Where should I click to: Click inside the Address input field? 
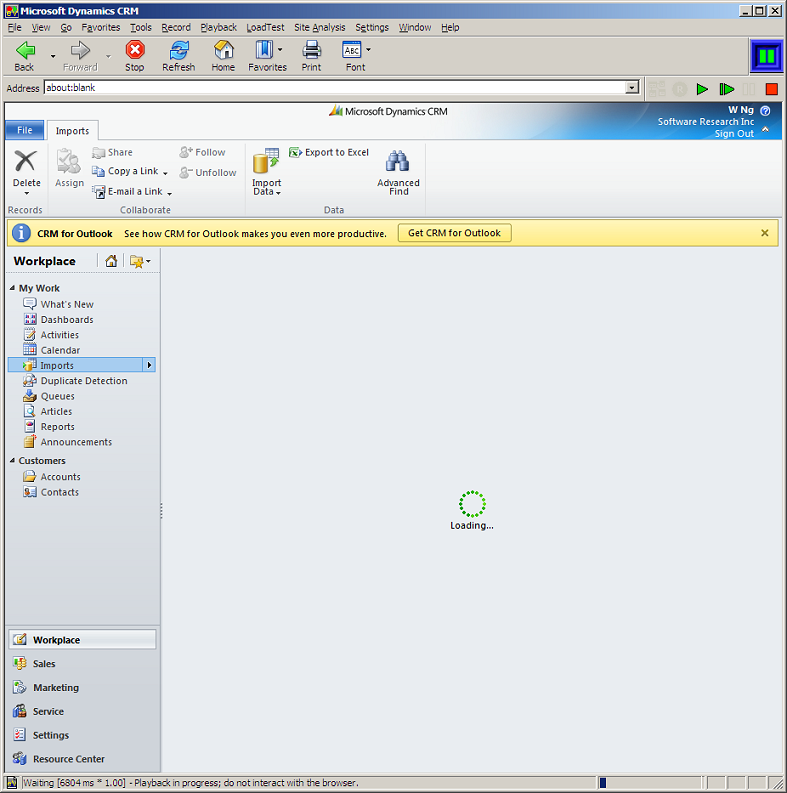335,87
